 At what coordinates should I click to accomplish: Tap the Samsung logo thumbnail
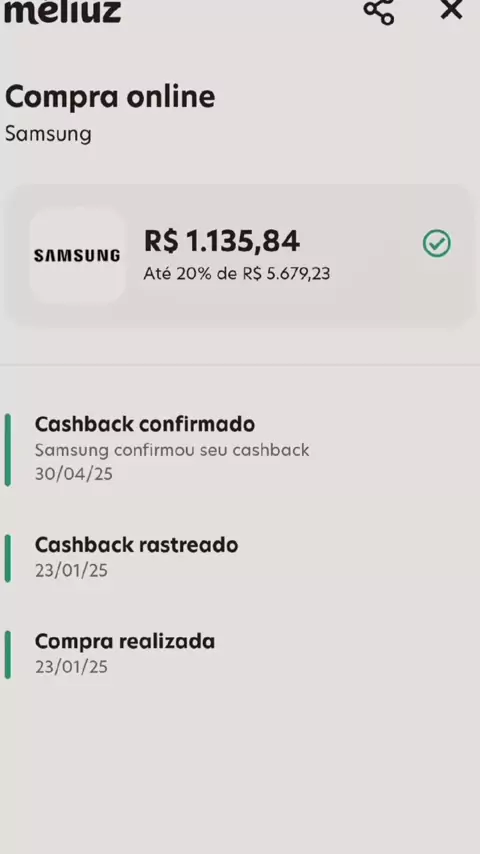coord(77,255)
